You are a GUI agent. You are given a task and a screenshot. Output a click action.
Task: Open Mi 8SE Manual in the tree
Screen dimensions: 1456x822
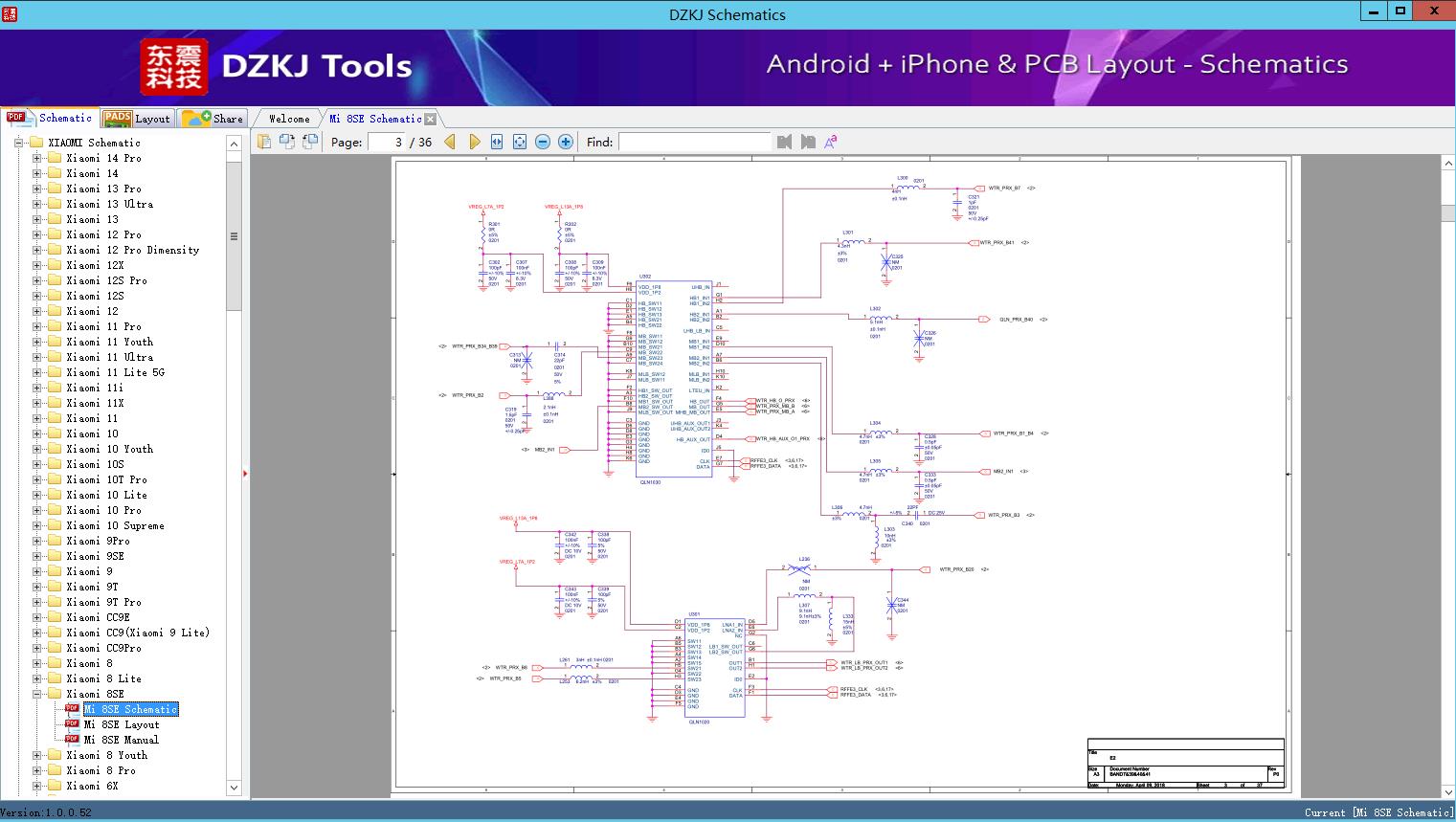pos(122,740)
